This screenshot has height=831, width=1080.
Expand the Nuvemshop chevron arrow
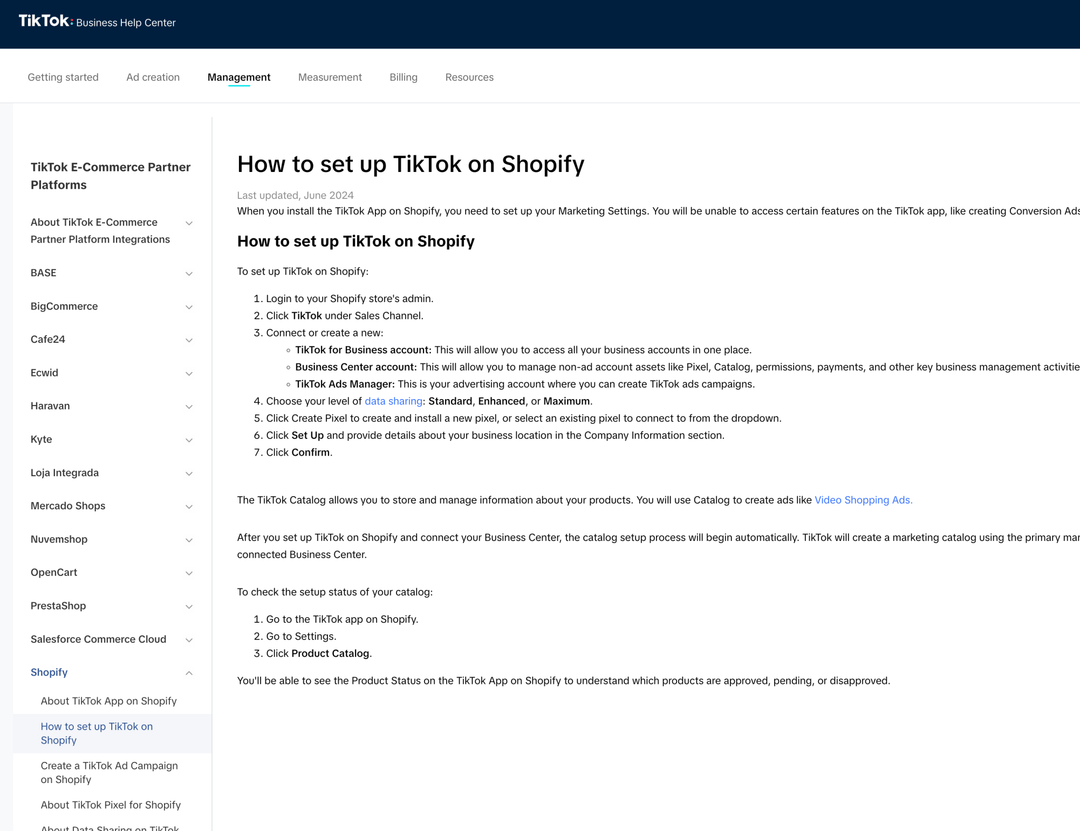tap(189, 540)
